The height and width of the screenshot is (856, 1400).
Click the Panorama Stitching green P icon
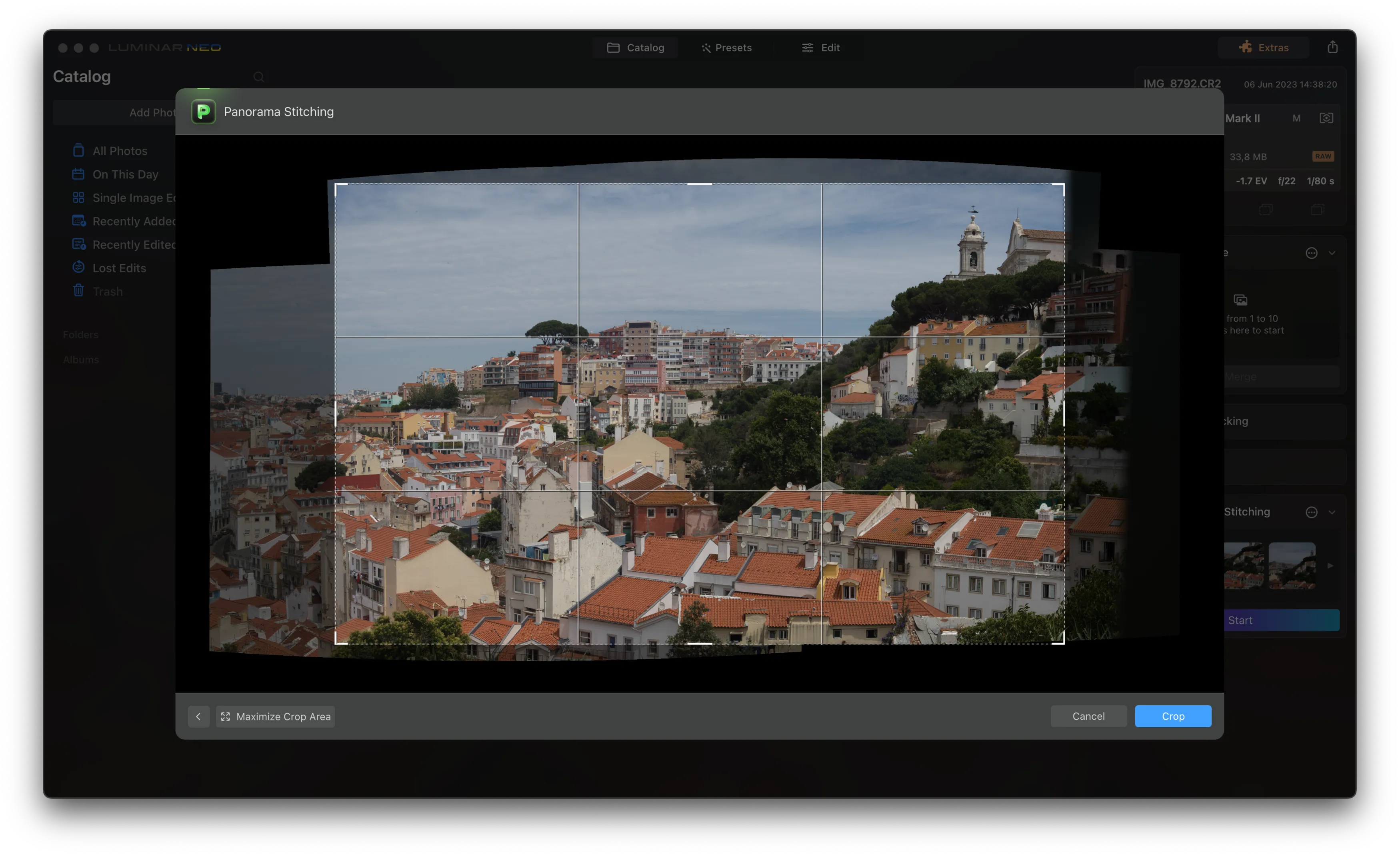(203, 111)
